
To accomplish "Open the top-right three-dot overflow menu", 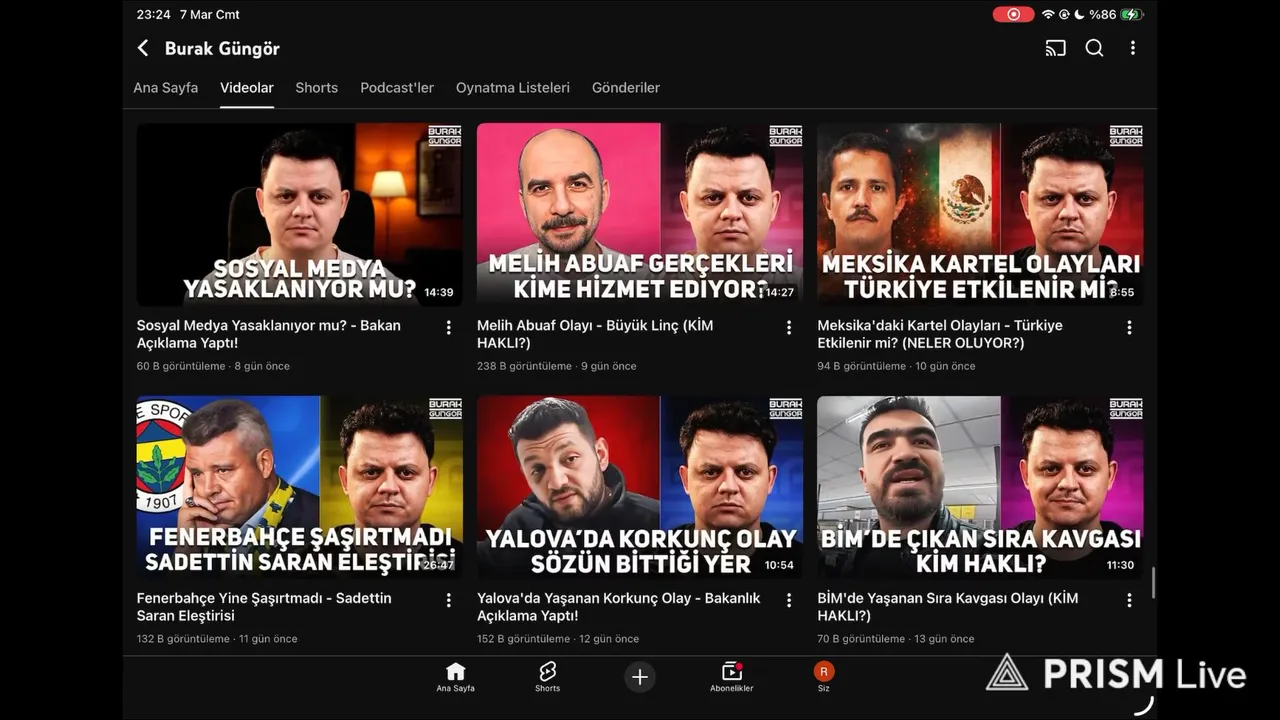I will click(1132, 48).
